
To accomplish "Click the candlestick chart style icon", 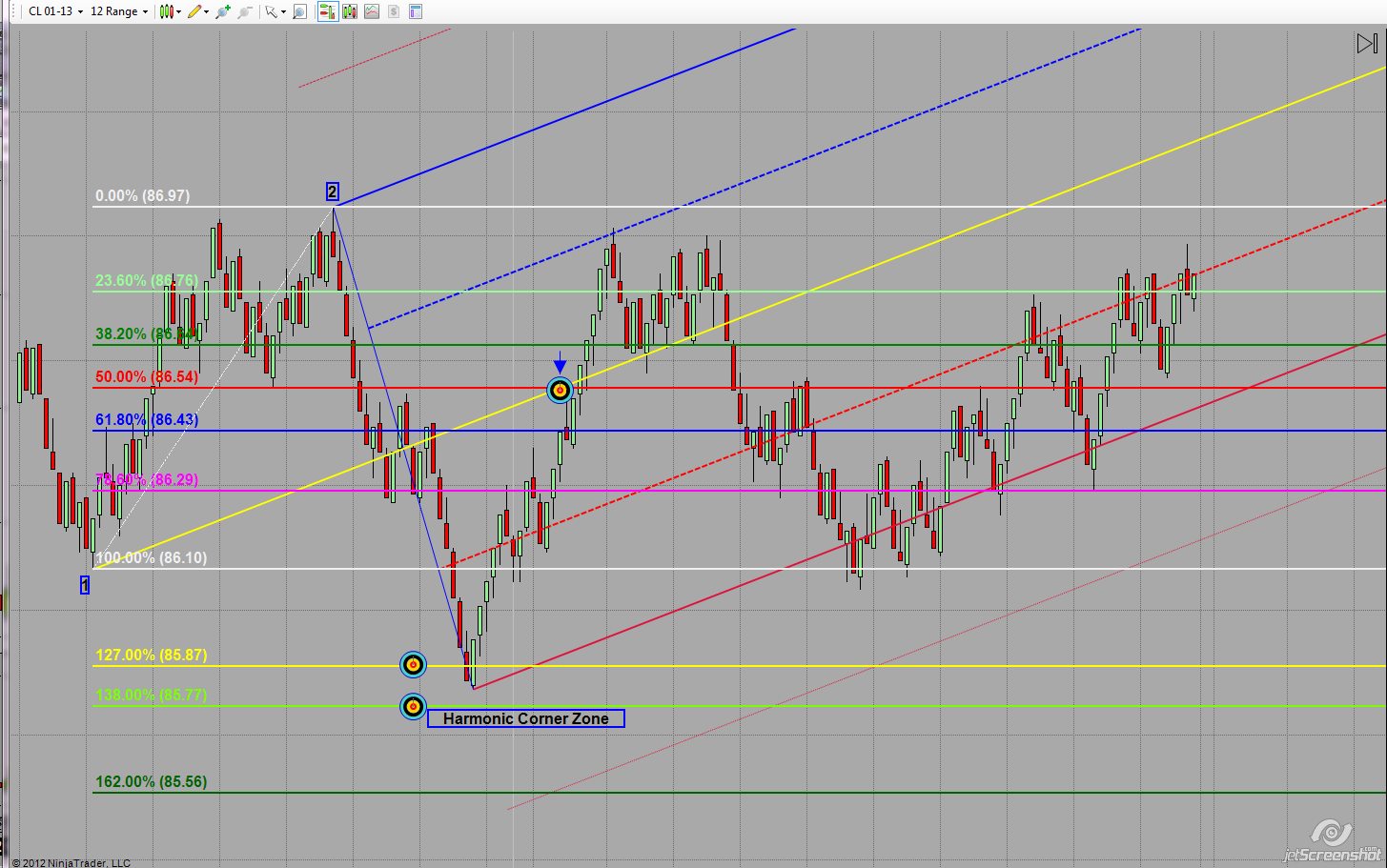I will tap(167, 11).
